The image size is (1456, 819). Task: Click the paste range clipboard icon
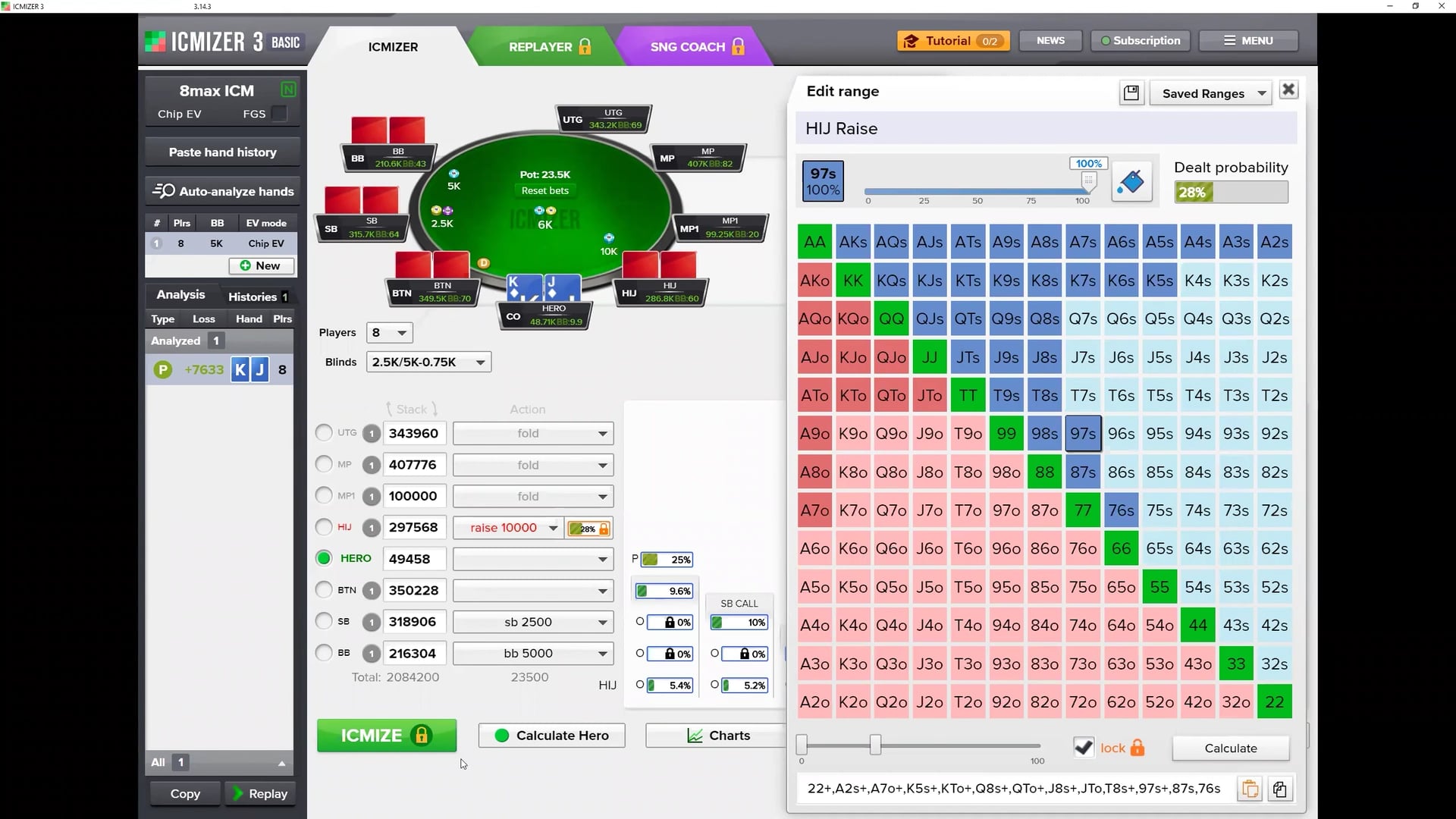(1250, 789)
